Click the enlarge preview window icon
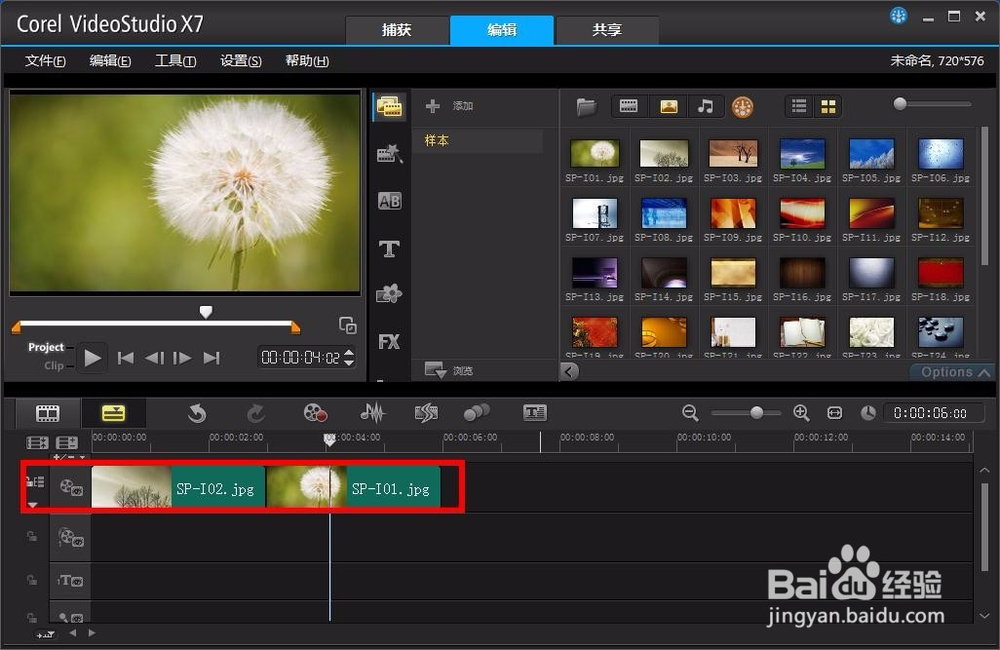1000x650 pixels. coord(348,325)
